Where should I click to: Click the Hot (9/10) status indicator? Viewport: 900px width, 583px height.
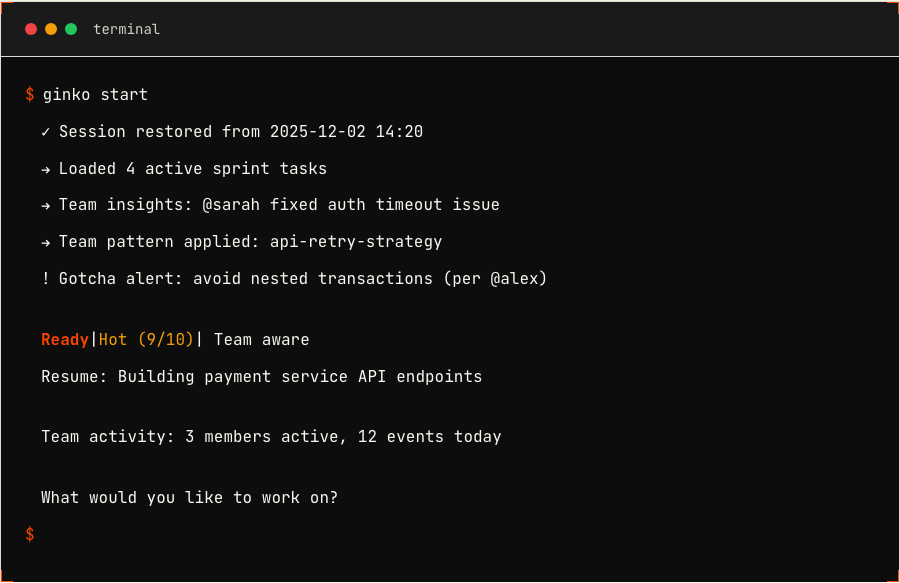click(147, 340)
